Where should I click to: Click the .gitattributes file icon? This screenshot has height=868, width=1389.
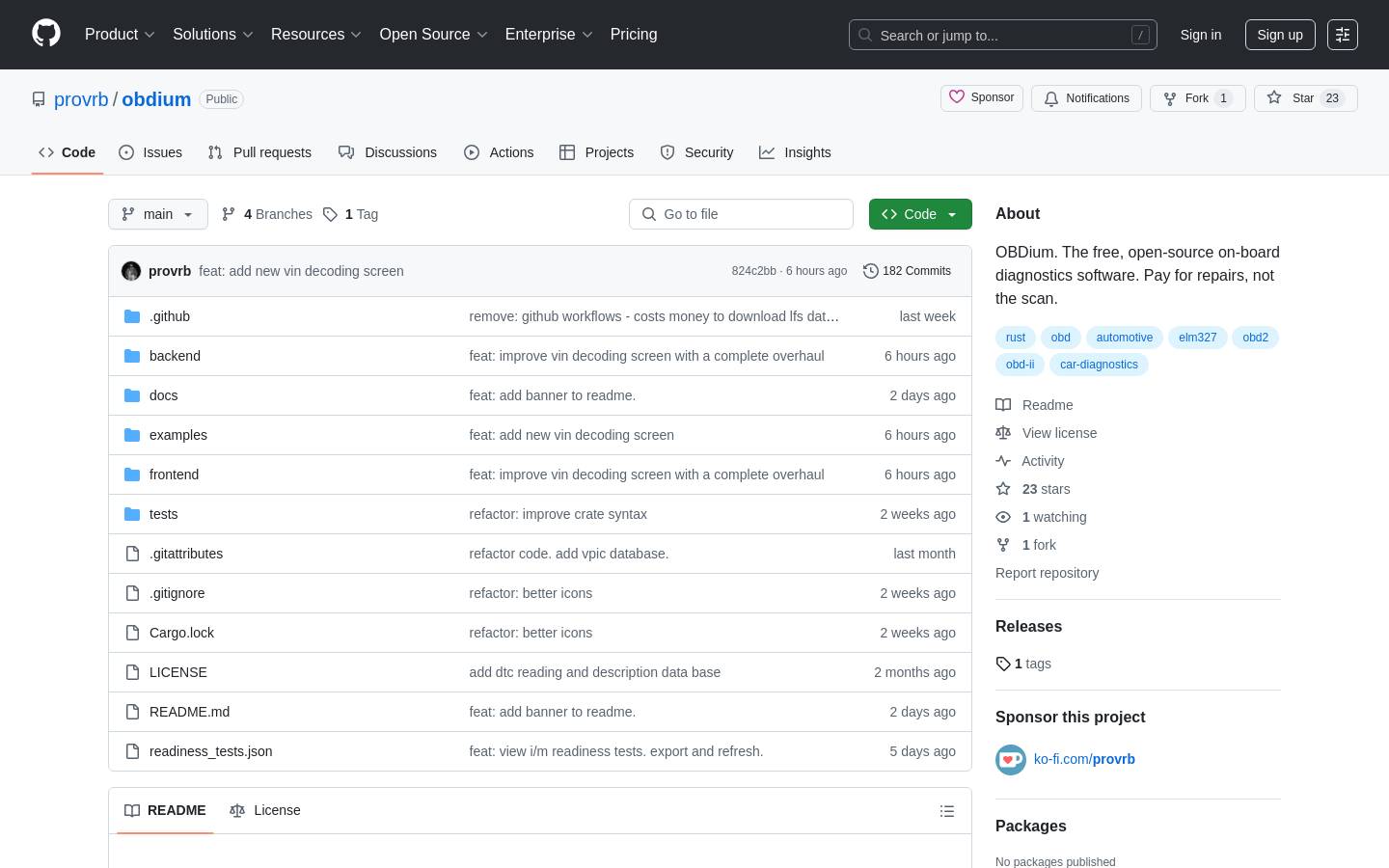pos(132,554)
